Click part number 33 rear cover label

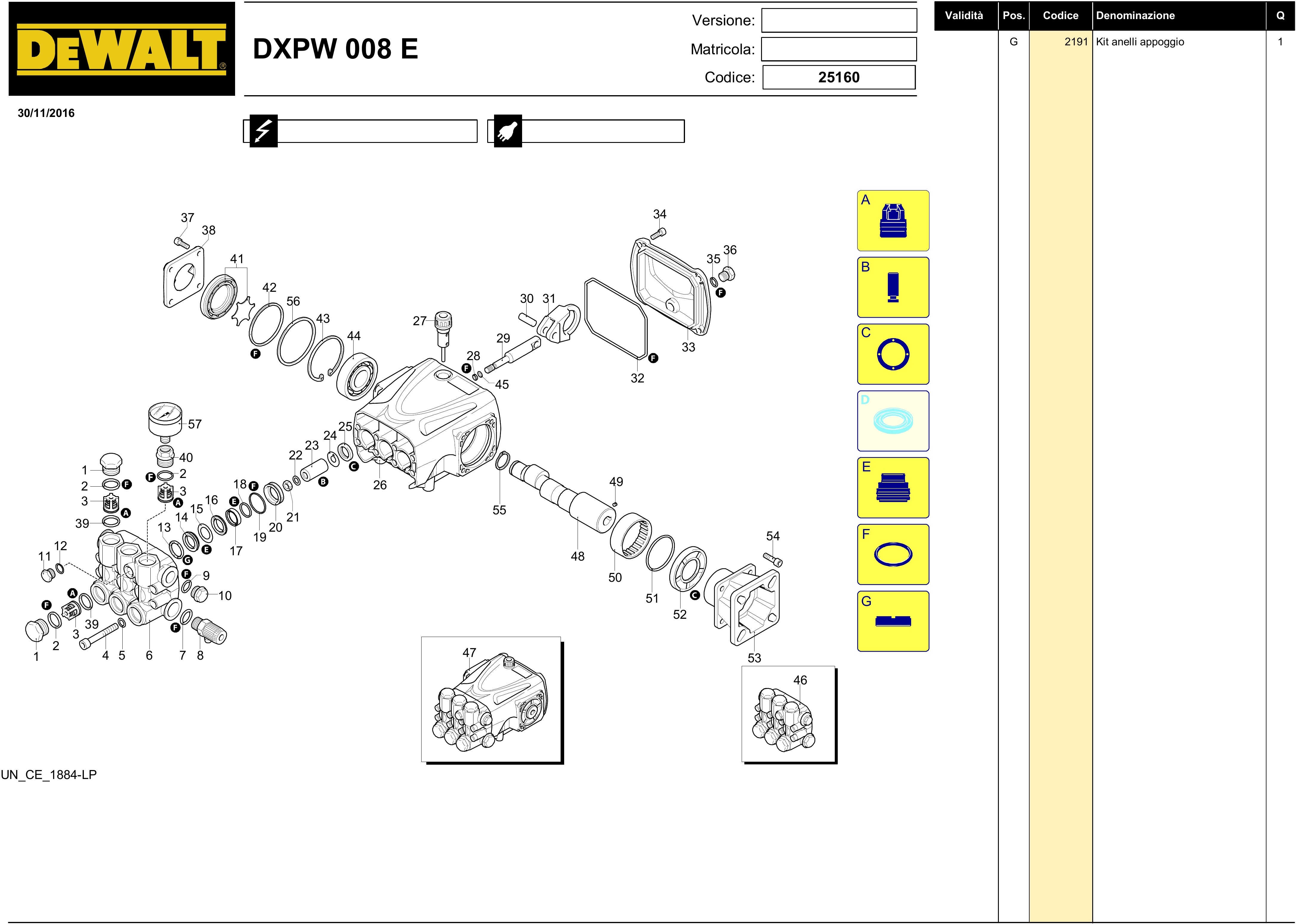coord(688,347)
